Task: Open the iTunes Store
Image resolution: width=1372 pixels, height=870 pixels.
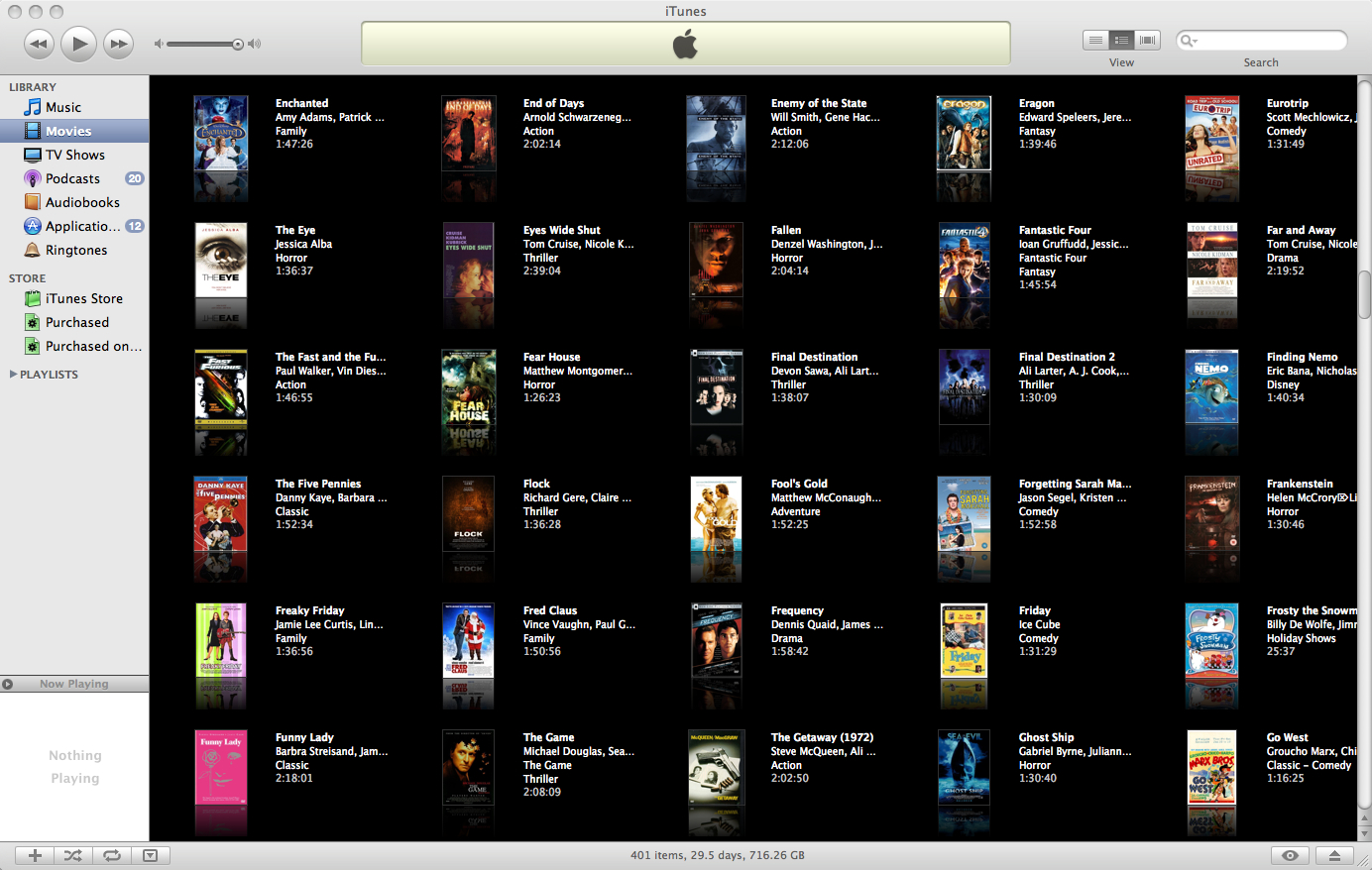Action: click(x=85, y=297)
